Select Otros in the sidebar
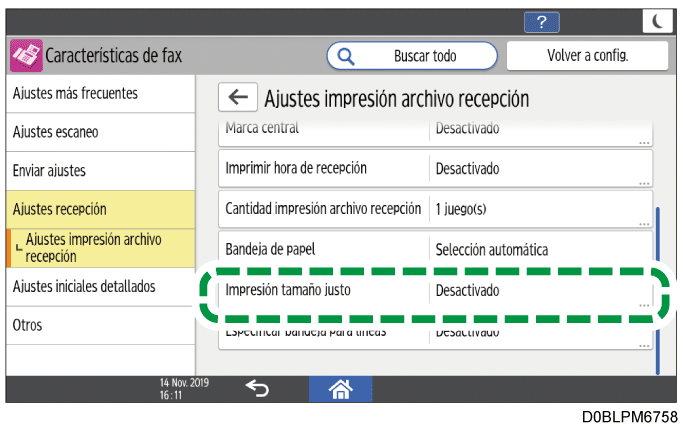 click(100, 326)
